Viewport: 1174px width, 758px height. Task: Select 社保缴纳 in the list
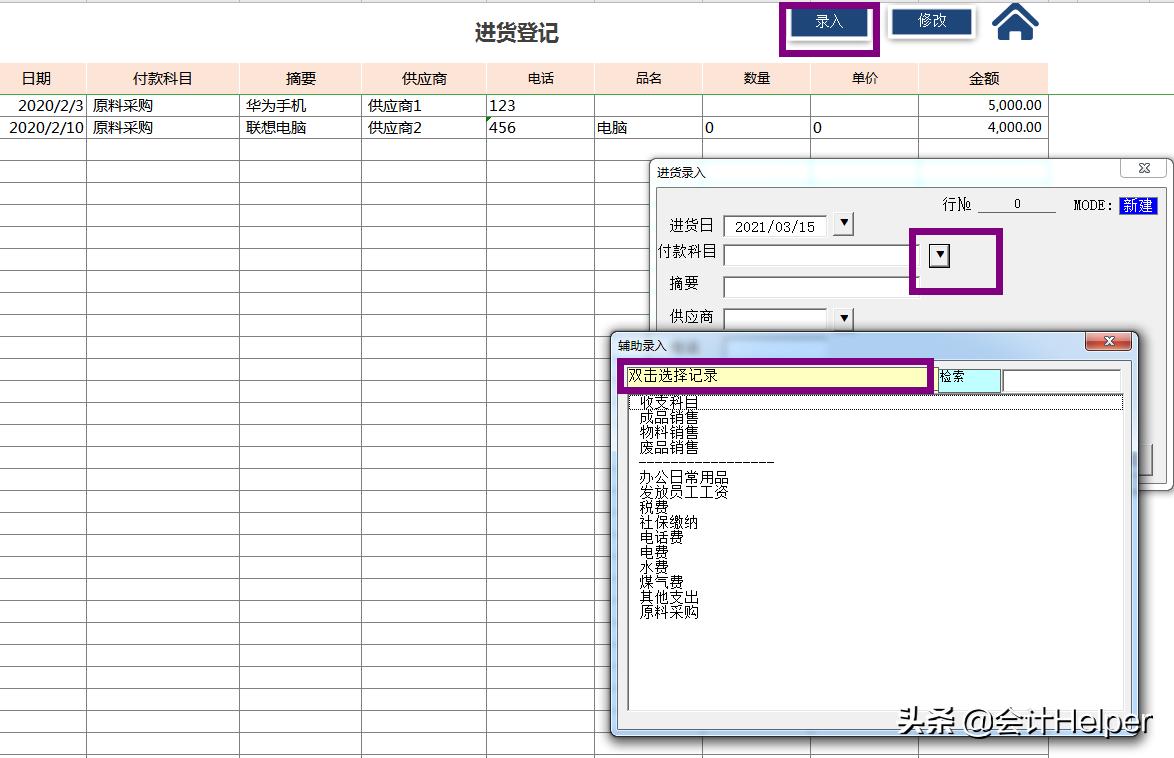tap(668, 521)
